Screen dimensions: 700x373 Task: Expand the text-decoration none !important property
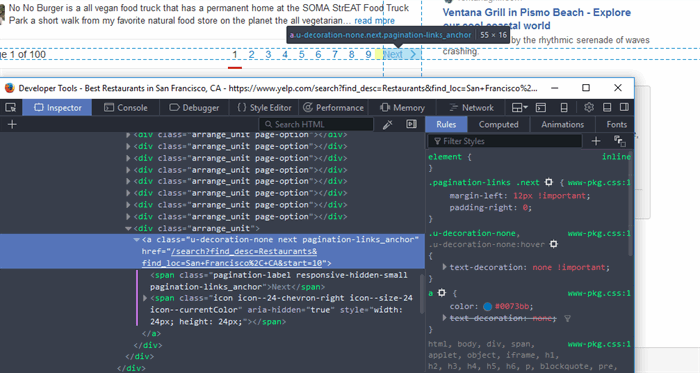click(x=444, y=267)
